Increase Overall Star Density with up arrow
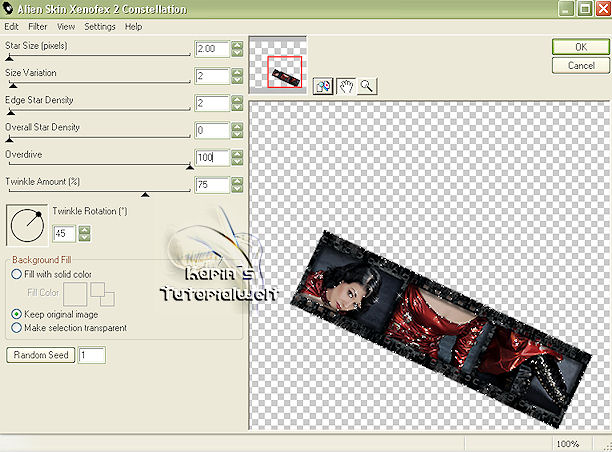This screenshot has height=452, width=612. tap(237, 126)
